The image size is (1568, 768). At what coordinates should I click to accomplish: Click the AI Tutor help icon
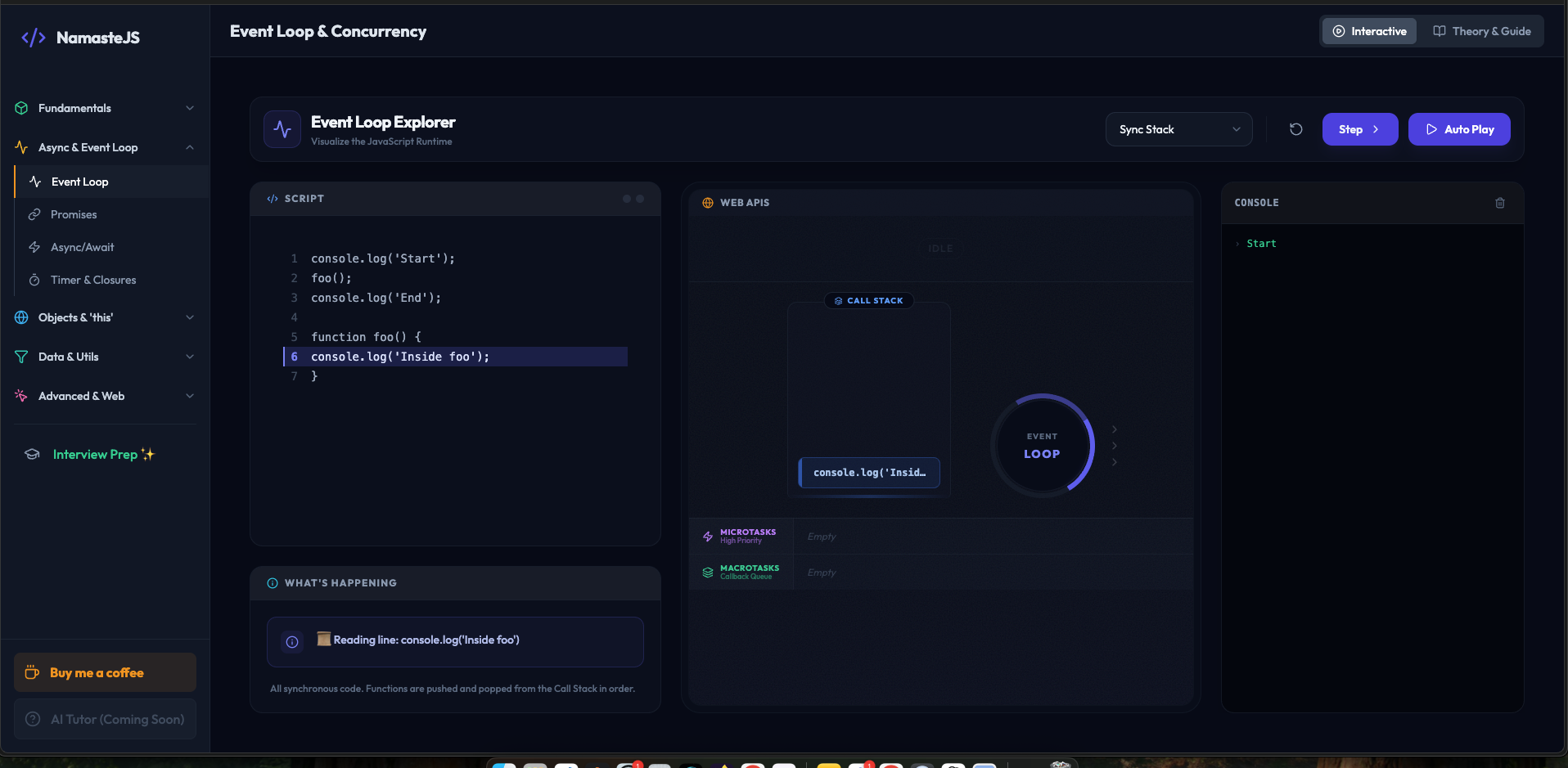[33, 719]
